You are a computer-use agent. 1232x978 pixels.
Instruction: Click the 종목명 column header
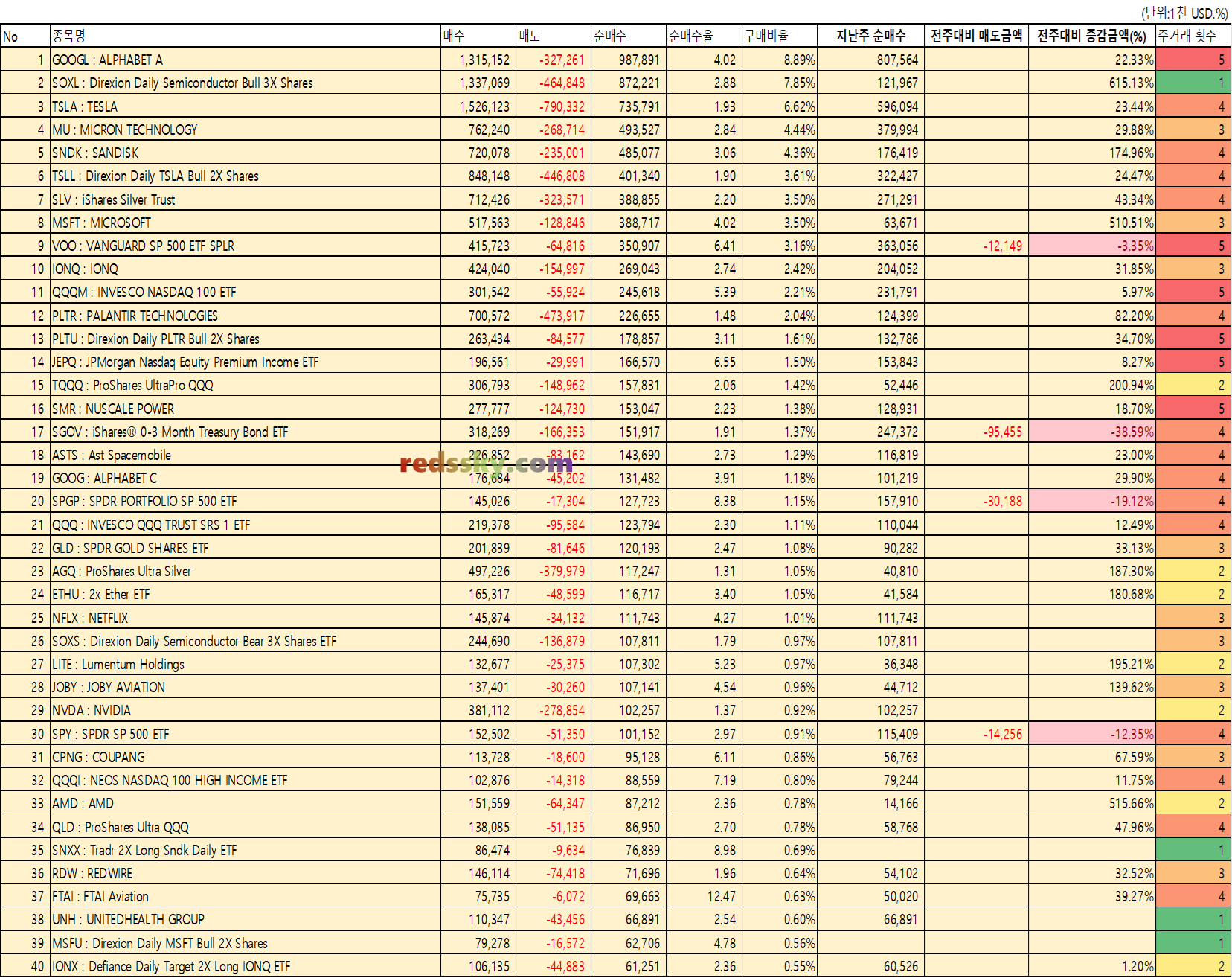(x=246, y=36)
